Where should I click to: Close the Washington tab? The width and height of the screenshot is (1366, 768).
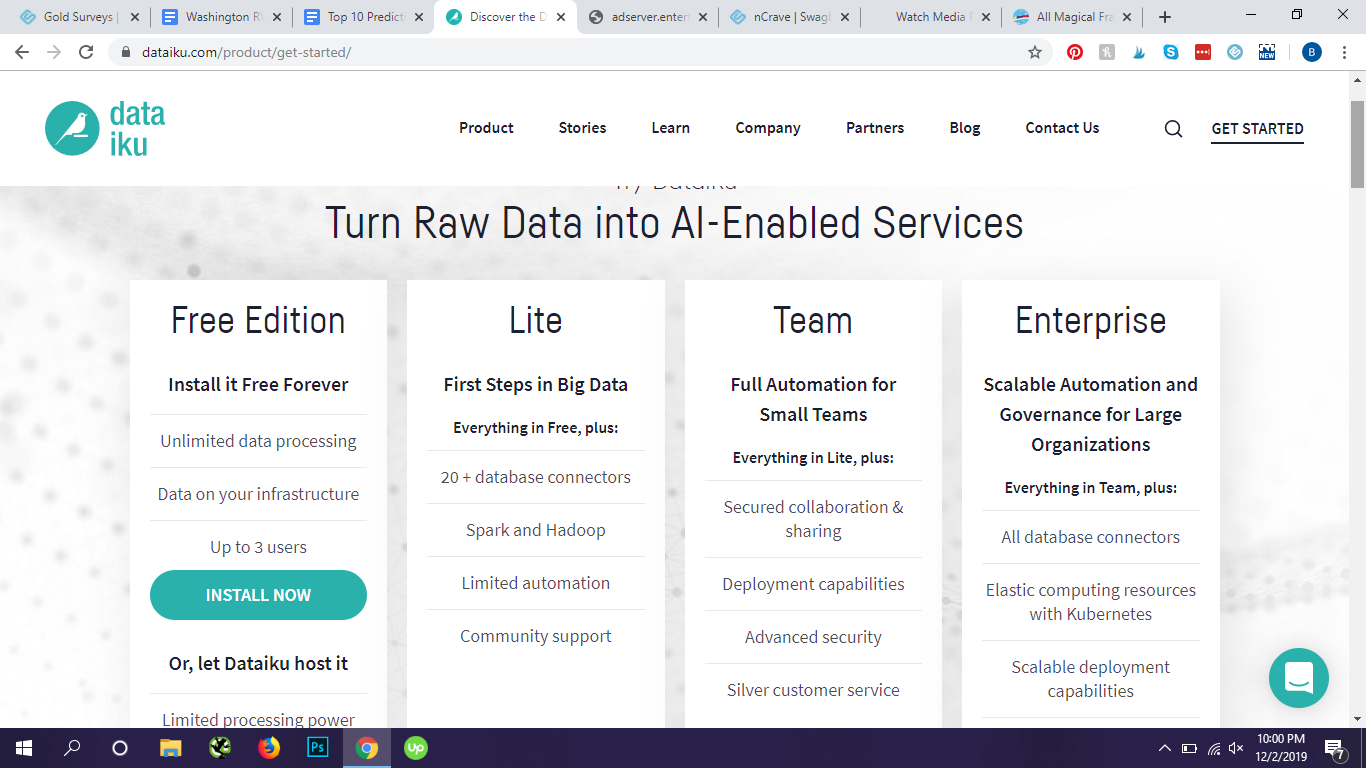(x=277, y=17)
